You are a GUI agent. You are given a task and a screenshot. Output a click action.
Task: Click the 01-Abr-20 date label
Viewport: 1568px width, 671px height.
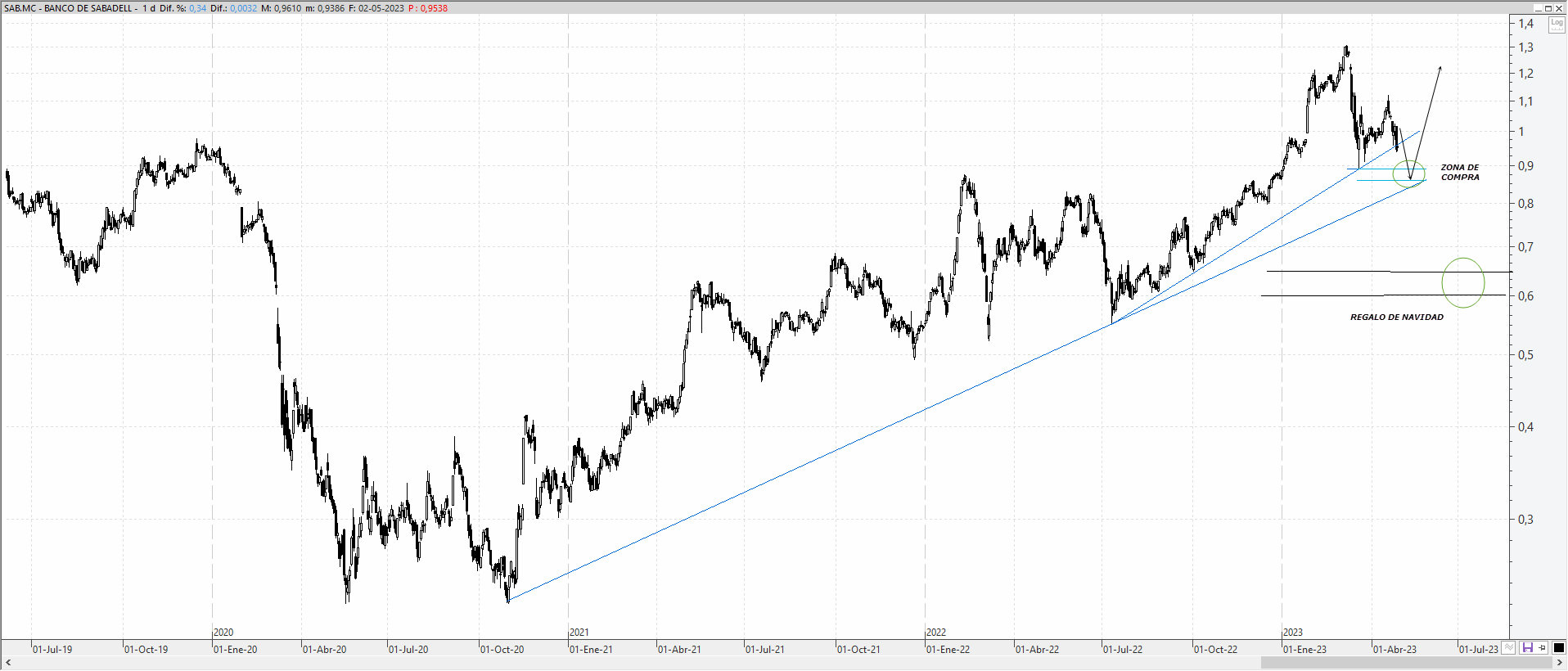pyautogui.click(x=324, y=650)
